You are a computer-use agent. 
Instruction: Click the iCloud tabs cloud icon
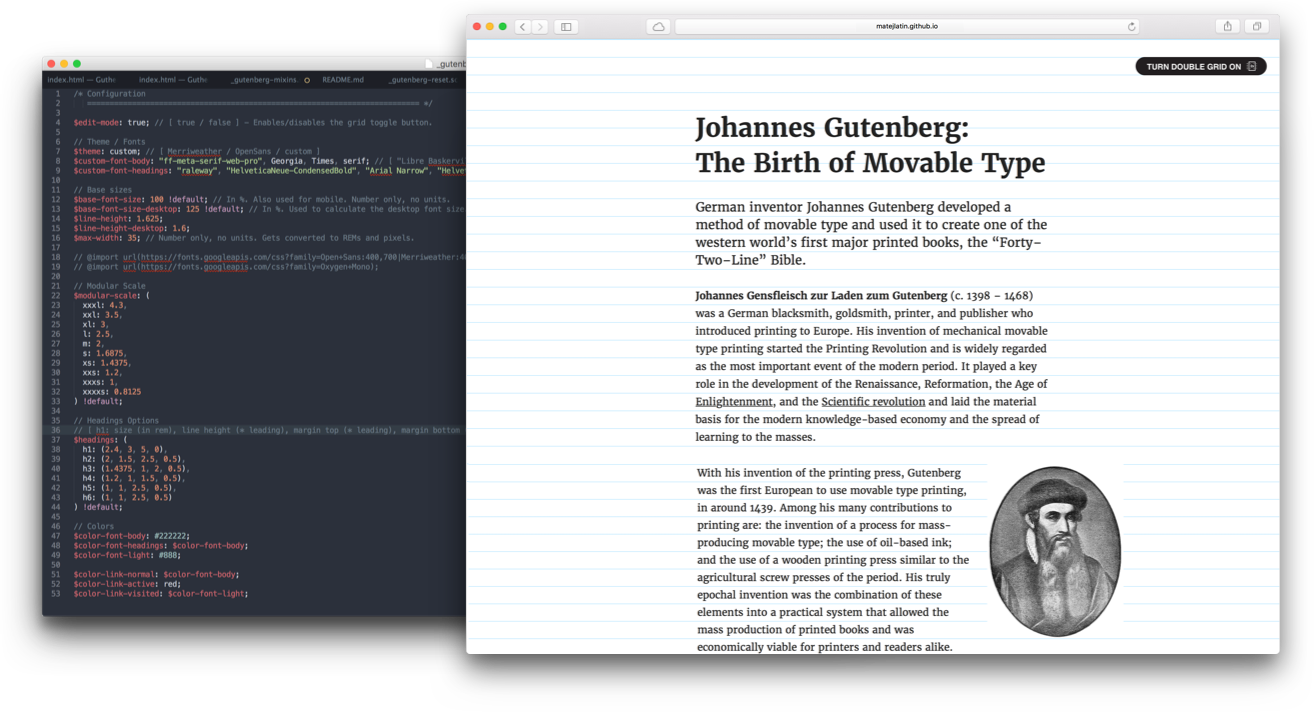point(658,27)
